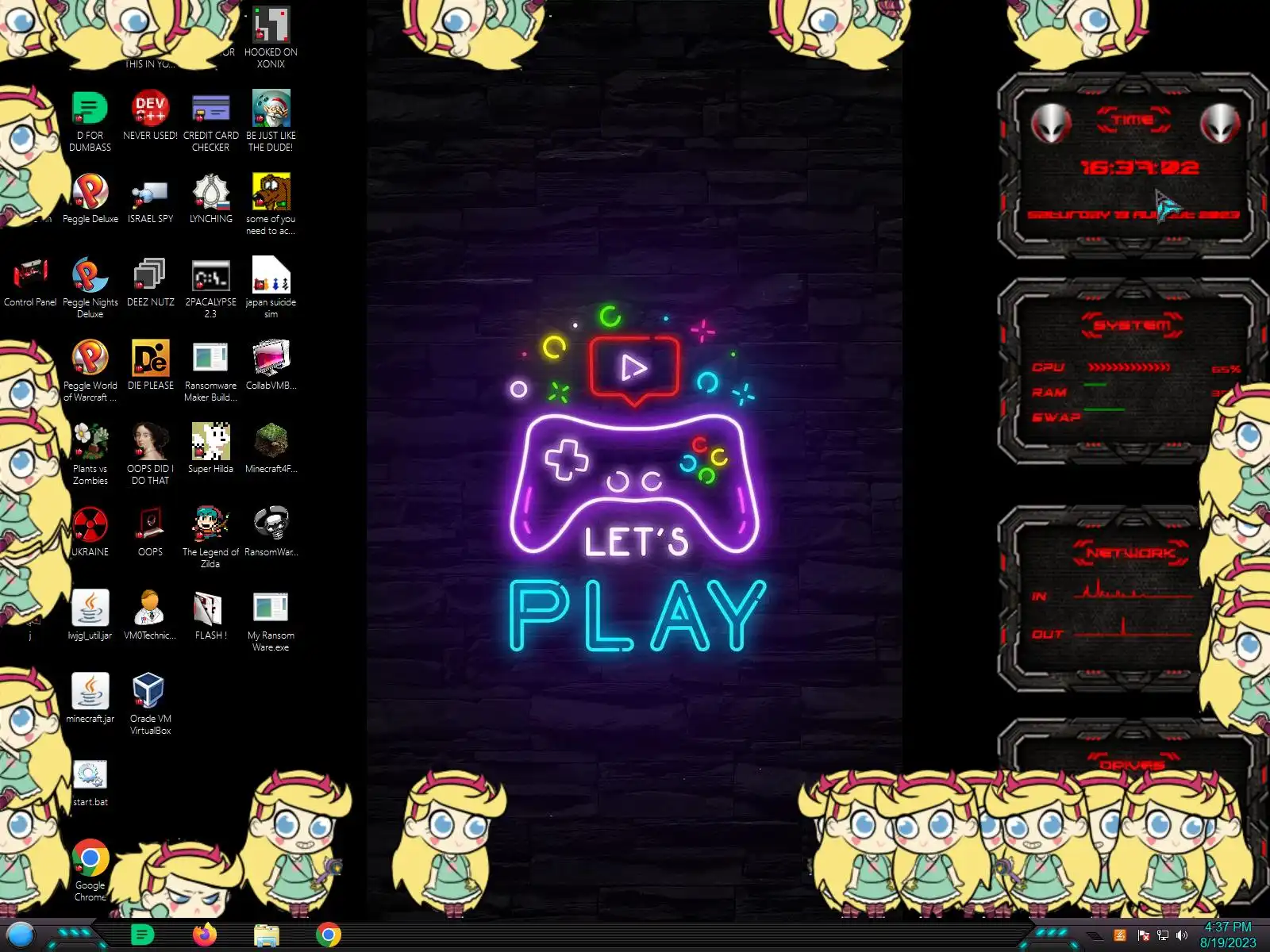Open the network tray icon
Screen dimensions: 1270x952
[x=1163, y=935]
